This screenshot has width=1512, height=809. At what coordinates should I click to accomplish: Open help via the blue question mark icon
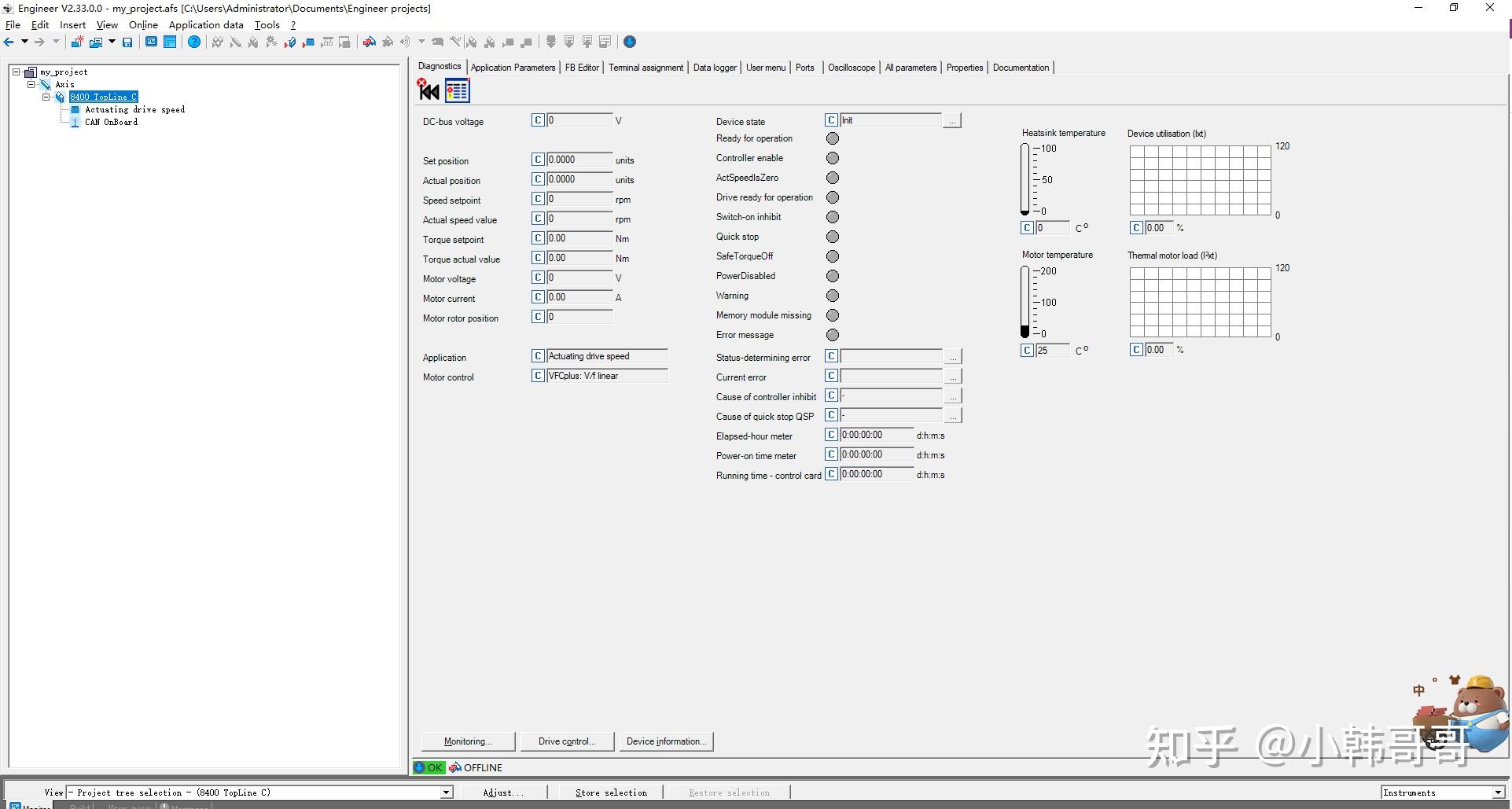tap(194, 42)
